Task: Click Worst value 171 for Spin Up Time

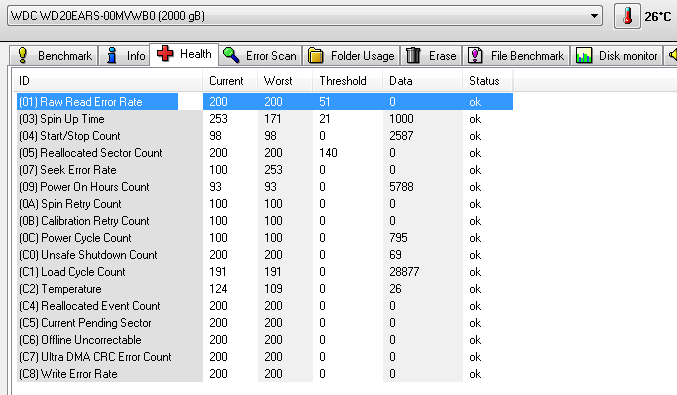Action: click(273, 119)
